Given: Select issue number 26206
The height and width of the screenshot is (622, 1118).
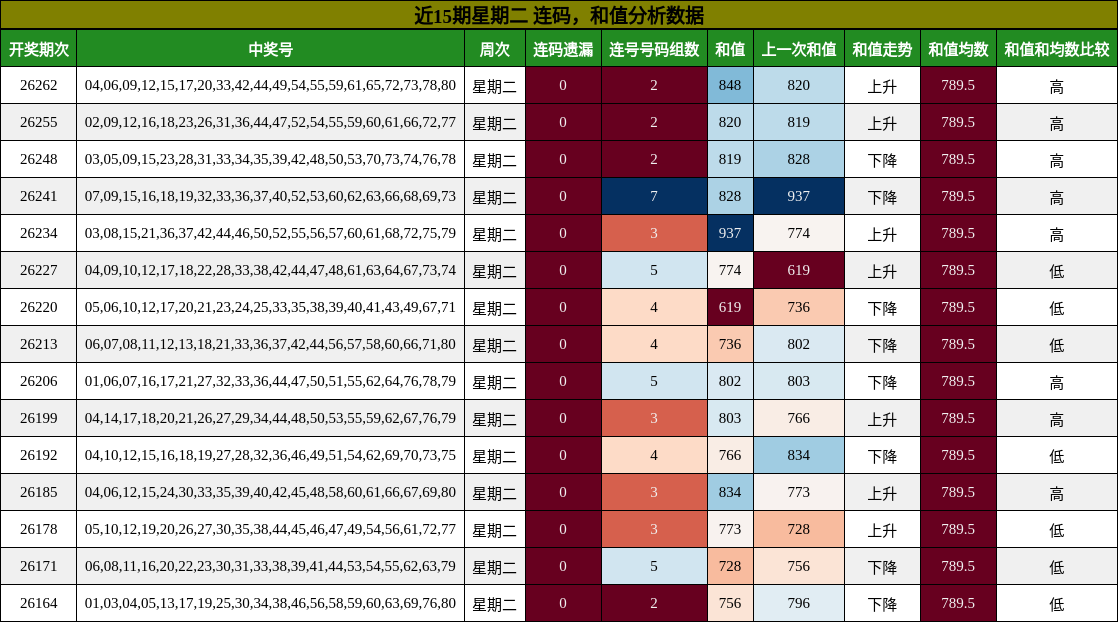Looking at the screenshot, I should click(39, 382).
